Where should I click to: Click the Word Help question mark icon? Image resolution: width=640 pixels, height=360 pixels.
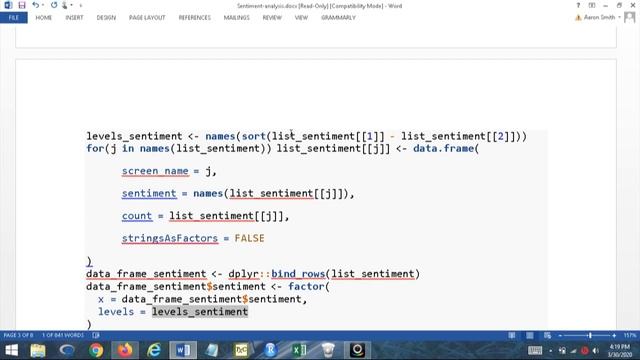578,5
